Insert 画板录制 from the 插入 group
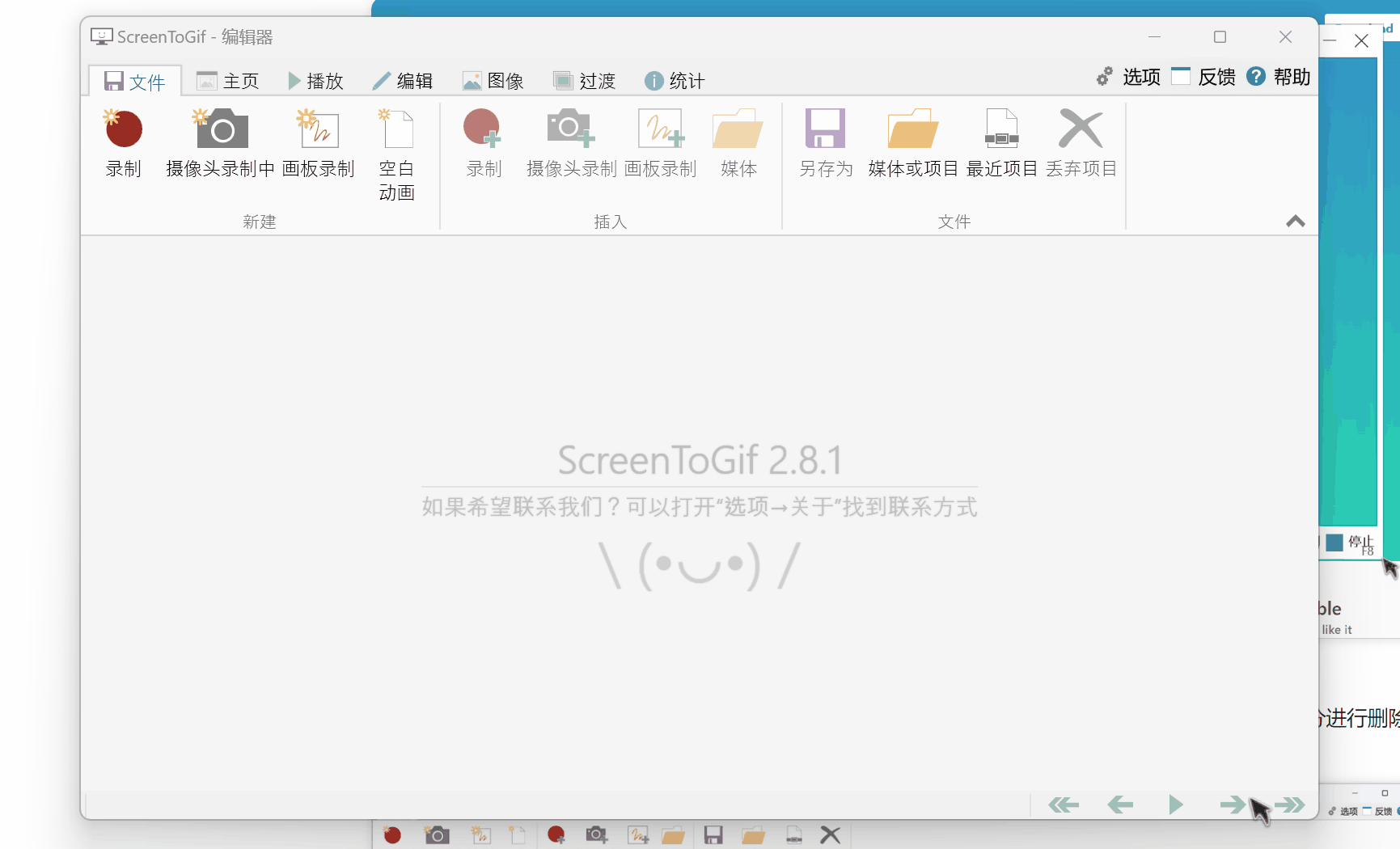The height and width of the screenshot is (849, 1400). coord(660,143)
